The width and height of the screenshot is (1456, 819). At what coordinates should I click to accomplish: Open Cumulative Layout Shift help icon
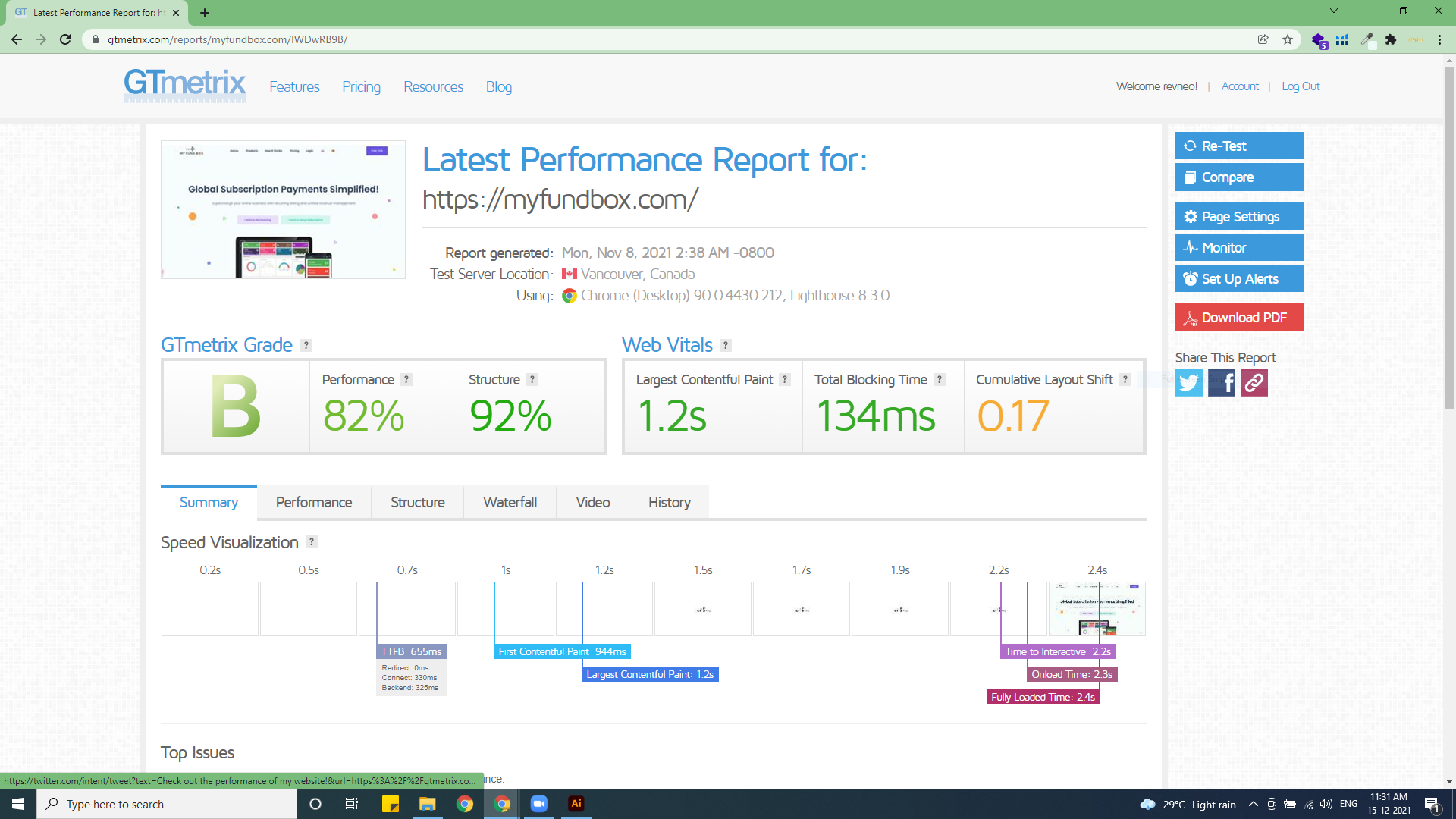click(1125, 379)
